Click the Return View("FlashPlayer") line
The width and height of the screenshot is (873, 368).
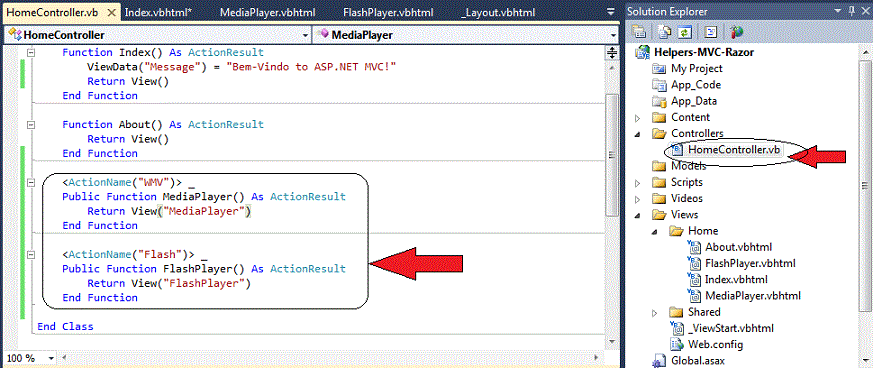[169, 283]
